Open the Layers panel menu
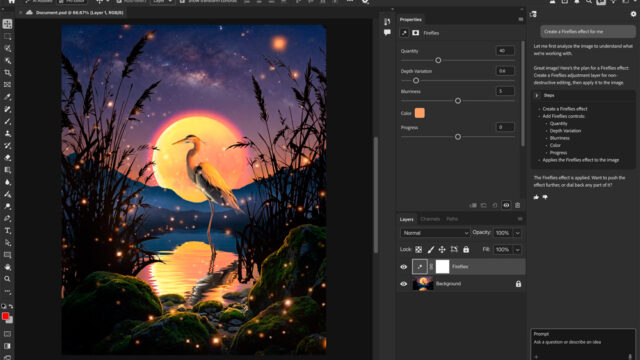Viewport: 640px width, 360px height. [x=520, y=219]
